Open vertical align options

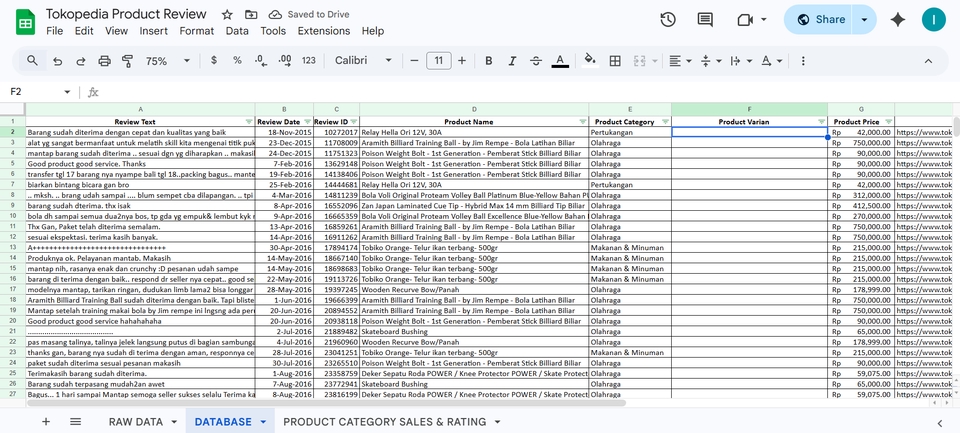[711, 61]
